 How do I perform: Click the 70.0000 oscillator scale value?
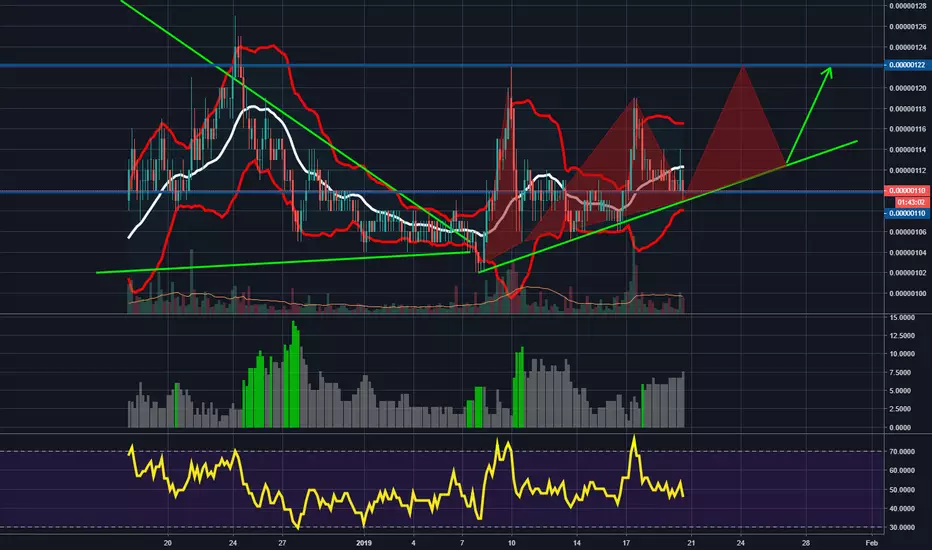[x=902, y=452]
